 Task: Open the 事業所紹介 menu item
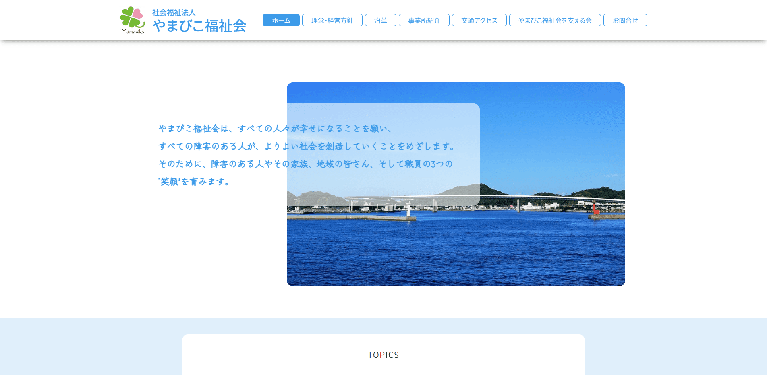pos(424,20)
